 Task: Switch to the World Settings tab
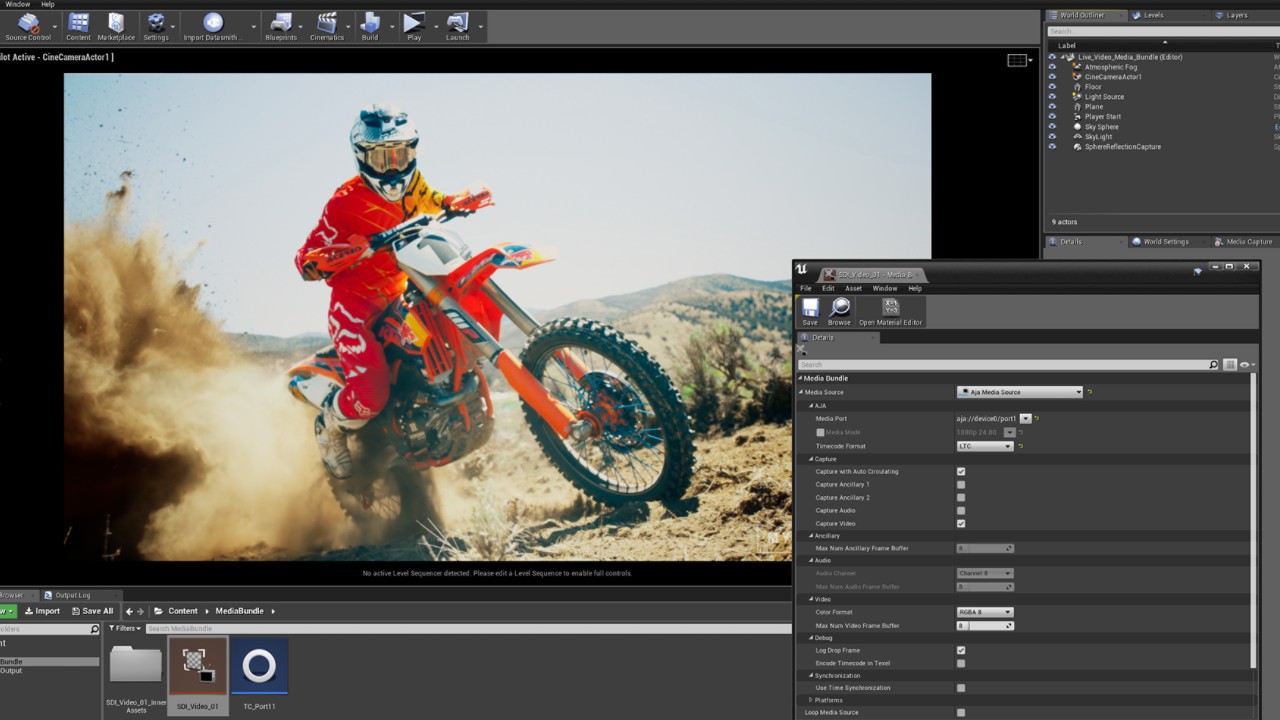1165,242
